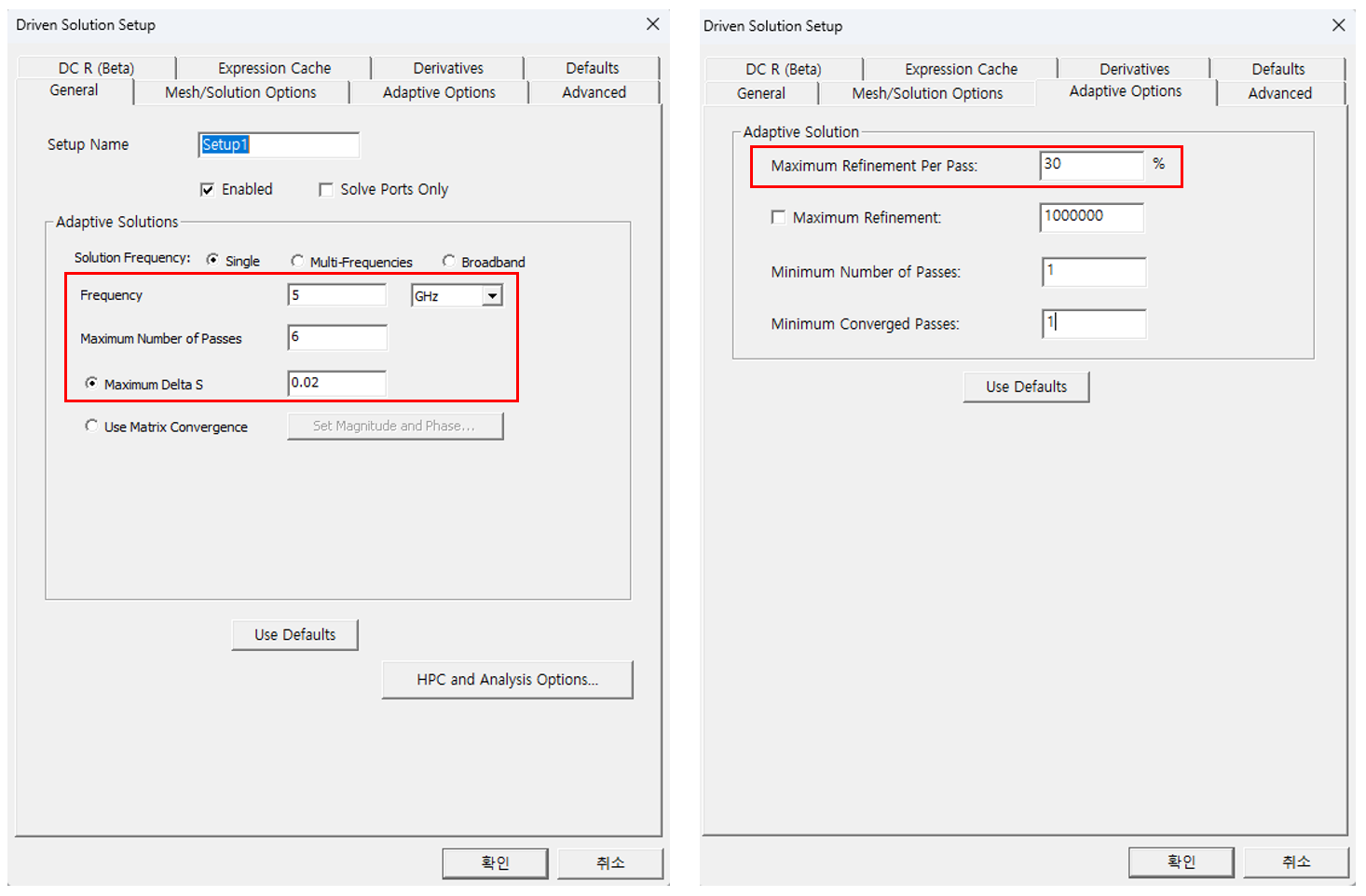
Task: Tick the Maximum Refinement checkbox
Action: point(778,217)
